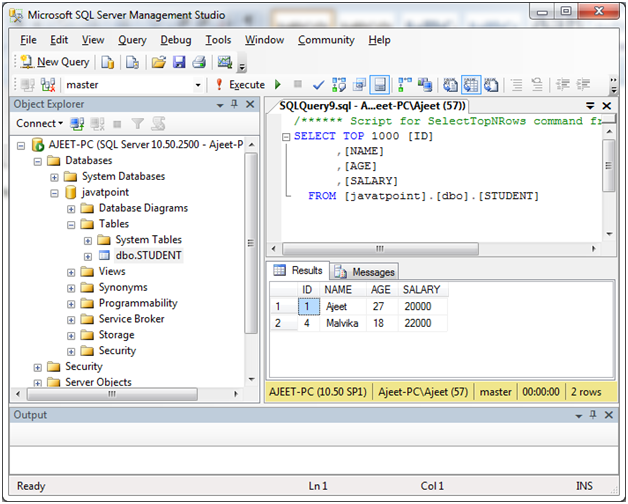Toggle Include Actual Execution Plan
The image size is (628, 504).
click(405, 85)
